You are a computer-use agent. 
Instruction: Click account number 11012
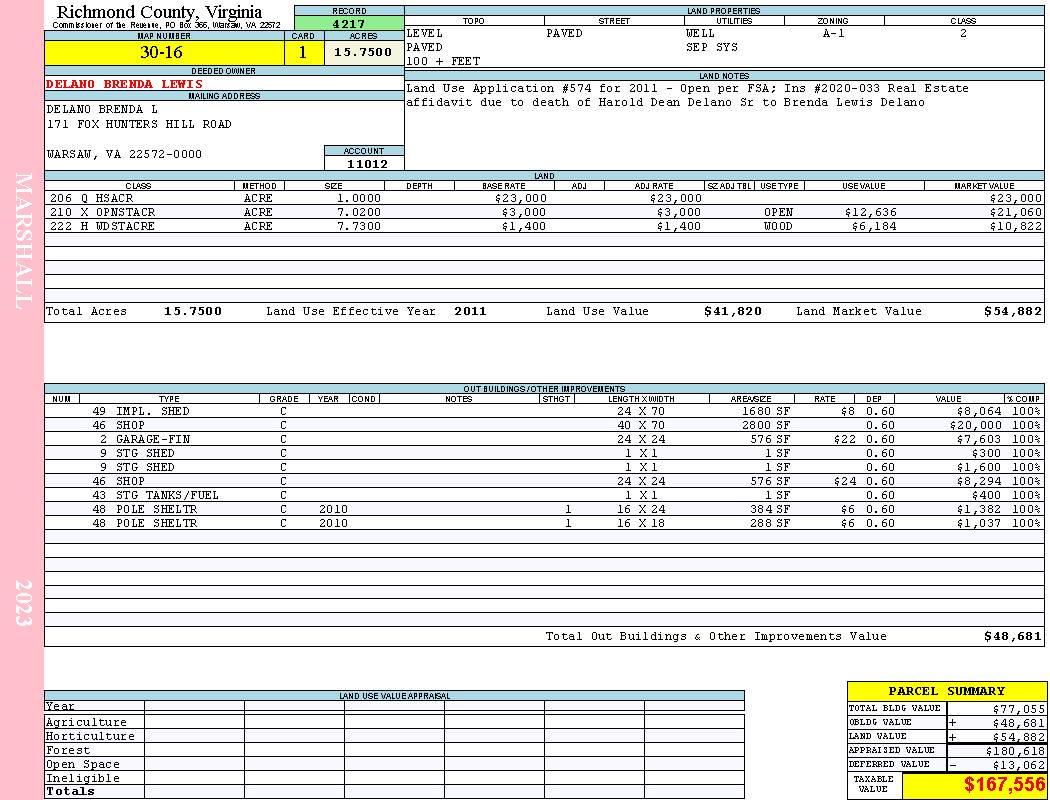(367, 164)
